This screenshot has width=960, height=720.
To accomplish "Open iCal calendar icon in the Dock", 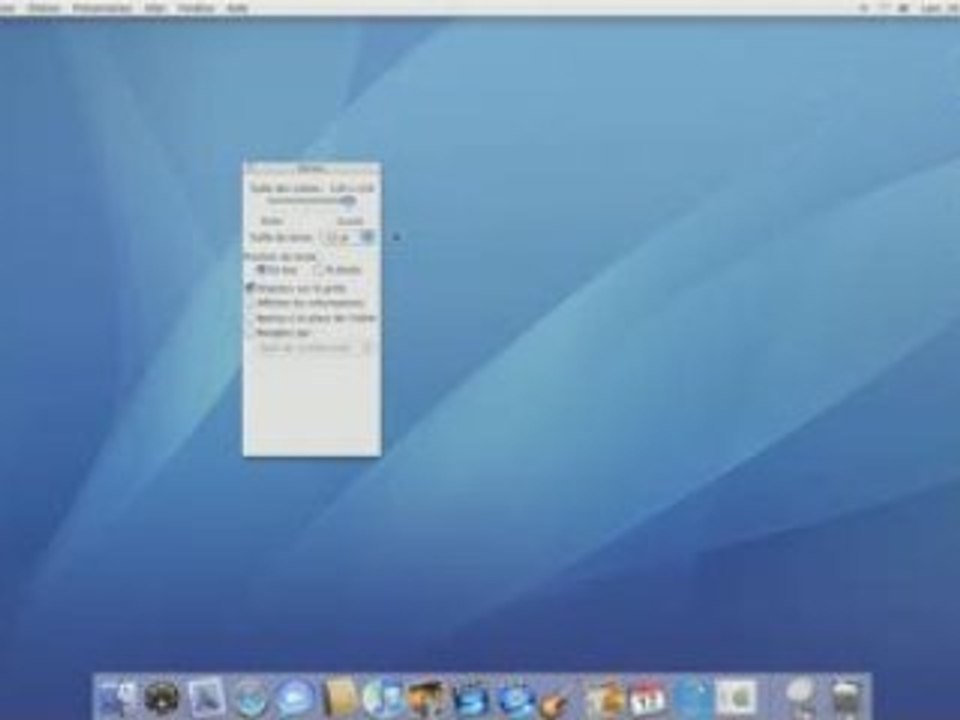I will [647, 698].
